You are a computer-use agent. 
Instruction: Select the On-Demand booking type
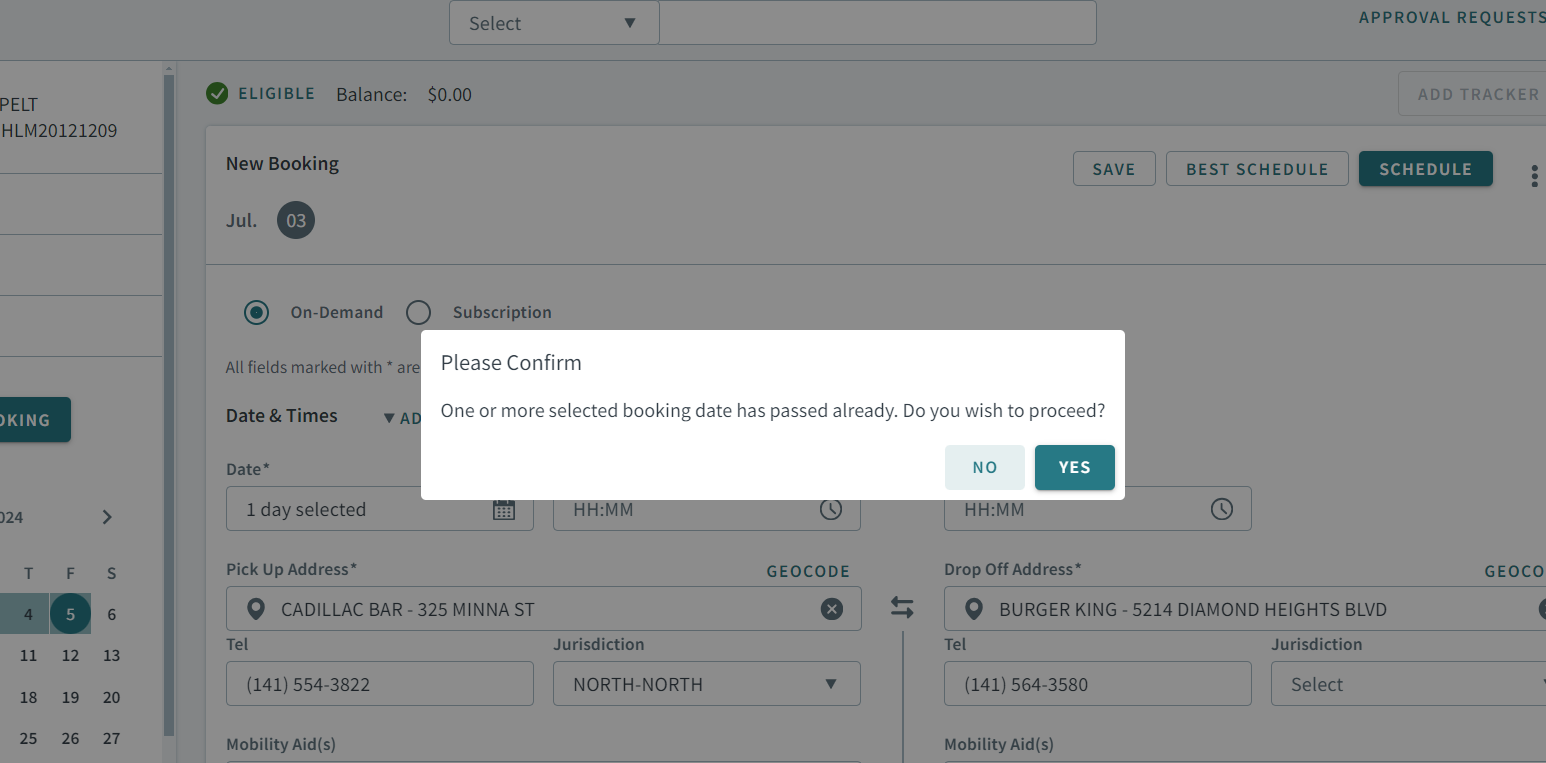click(x=256, y=312)
